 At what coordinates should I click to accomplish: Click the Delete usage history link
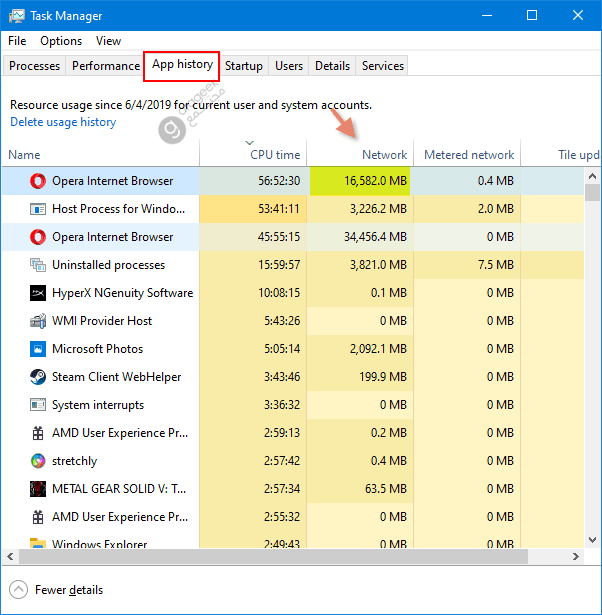coord(63,122)
